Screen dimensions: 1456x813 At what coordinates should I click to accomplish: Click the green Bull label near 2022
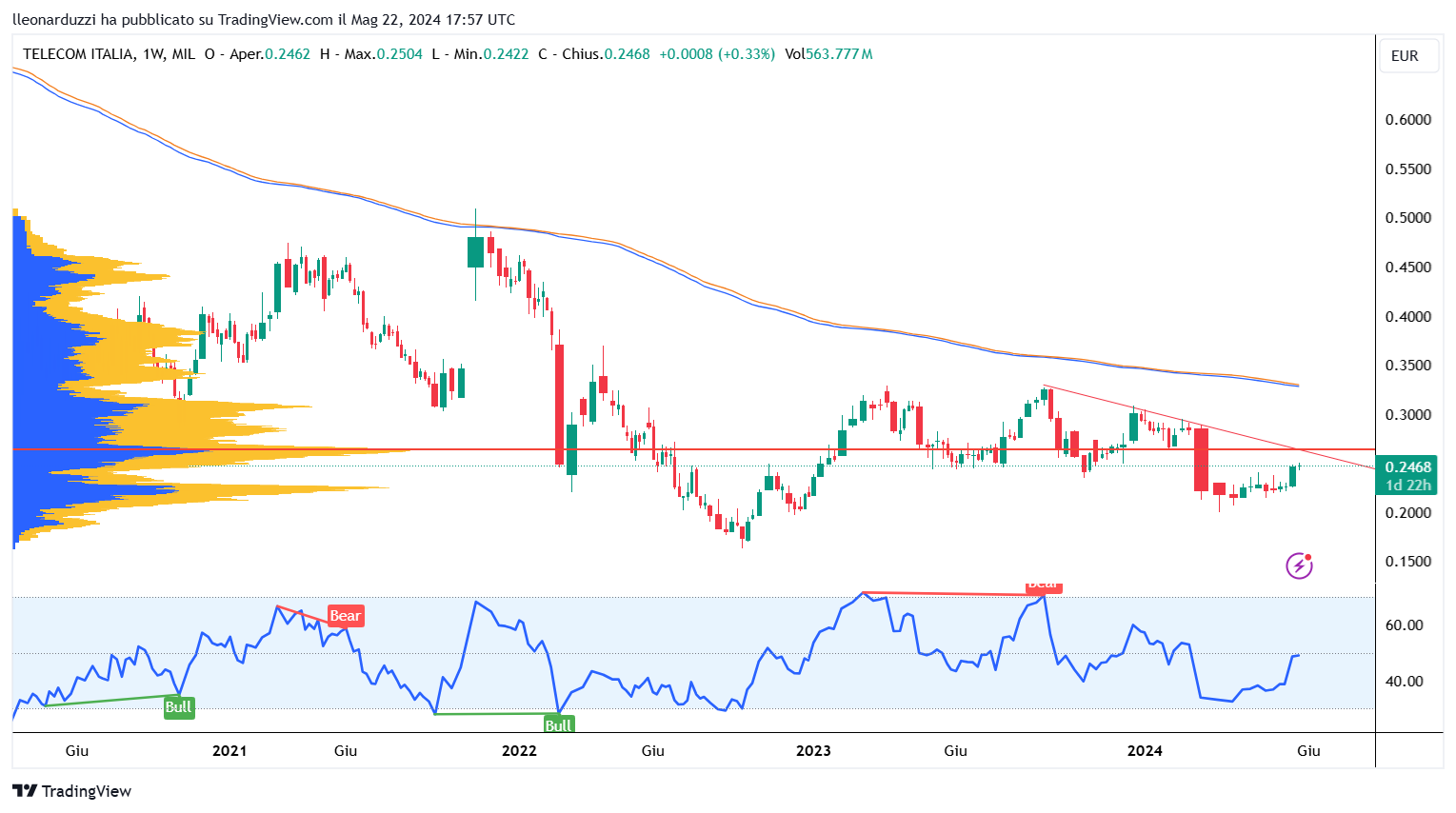click(558, 725)
